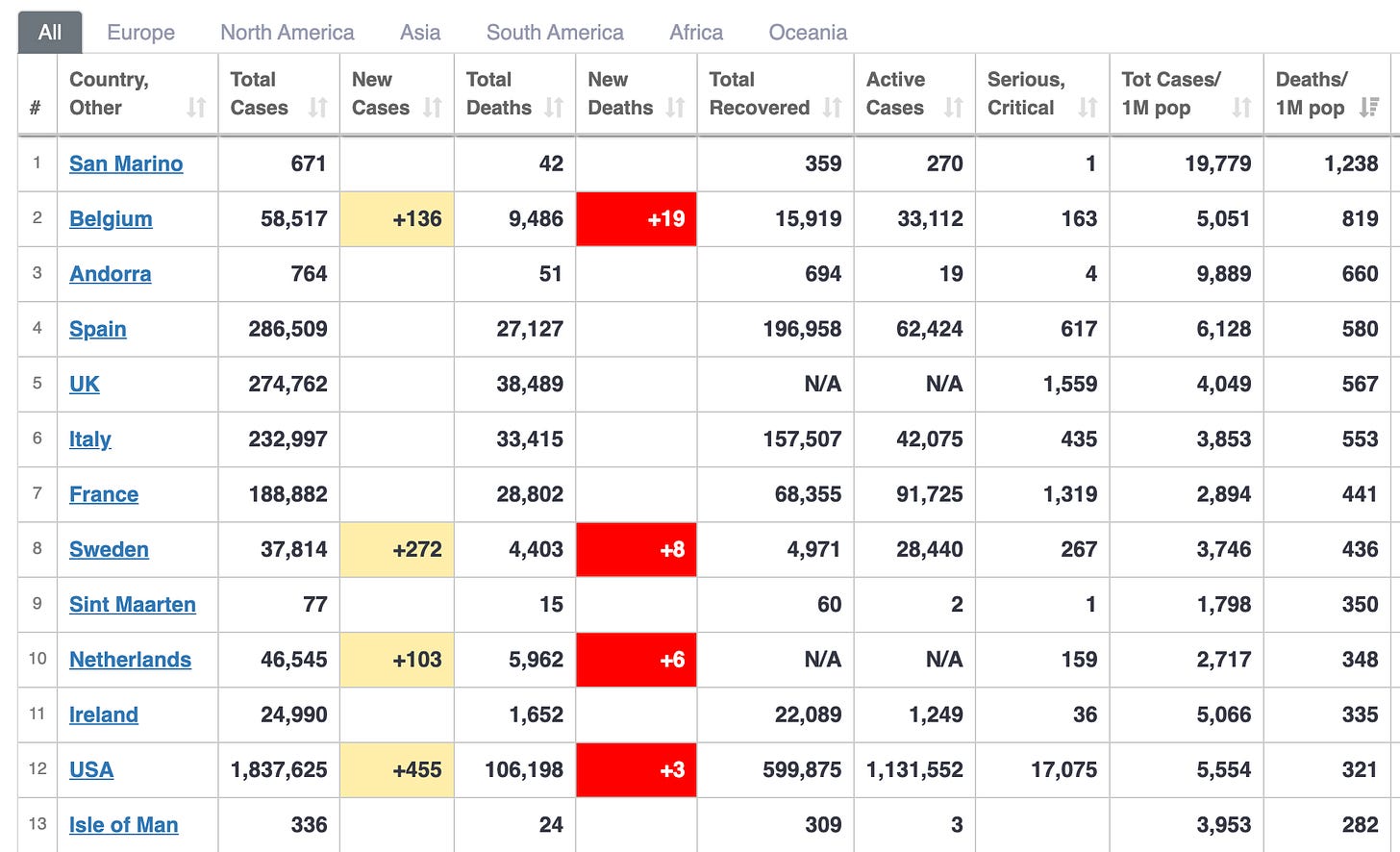Click Isle of Man total cases 336

pos(309,825)
